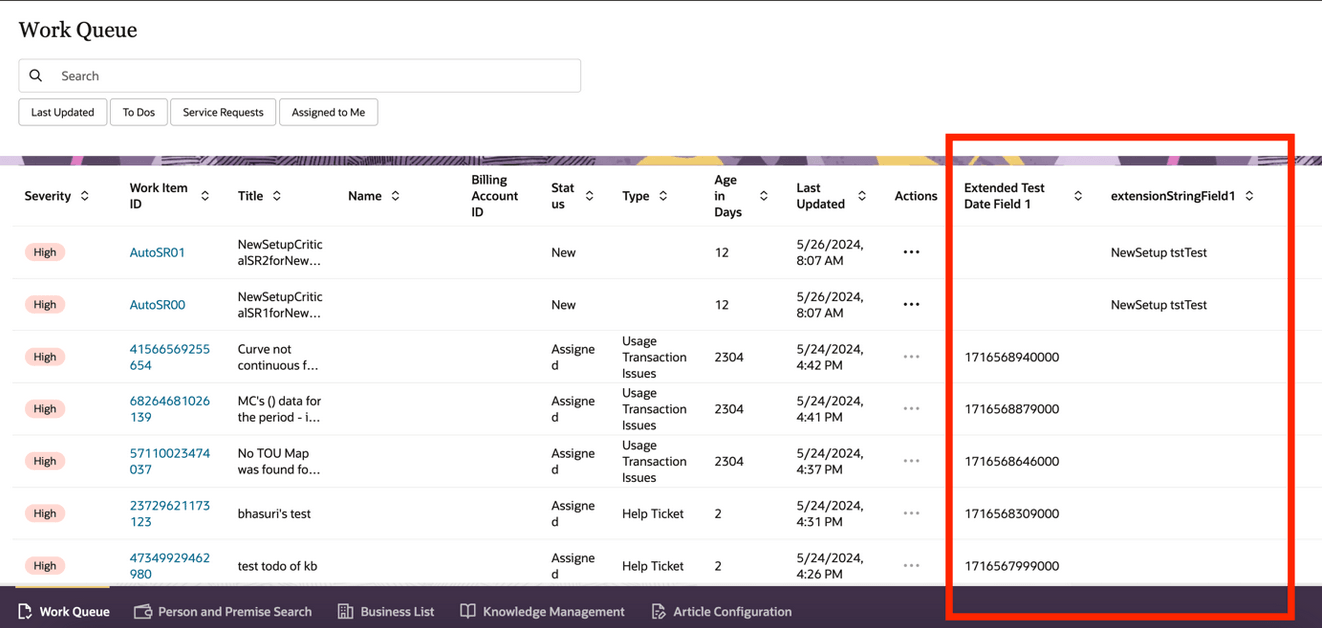Viewport: 1322px width, 628px height.
Task: Select the Last Updated filter chip
Action: [x=62, y=112]
